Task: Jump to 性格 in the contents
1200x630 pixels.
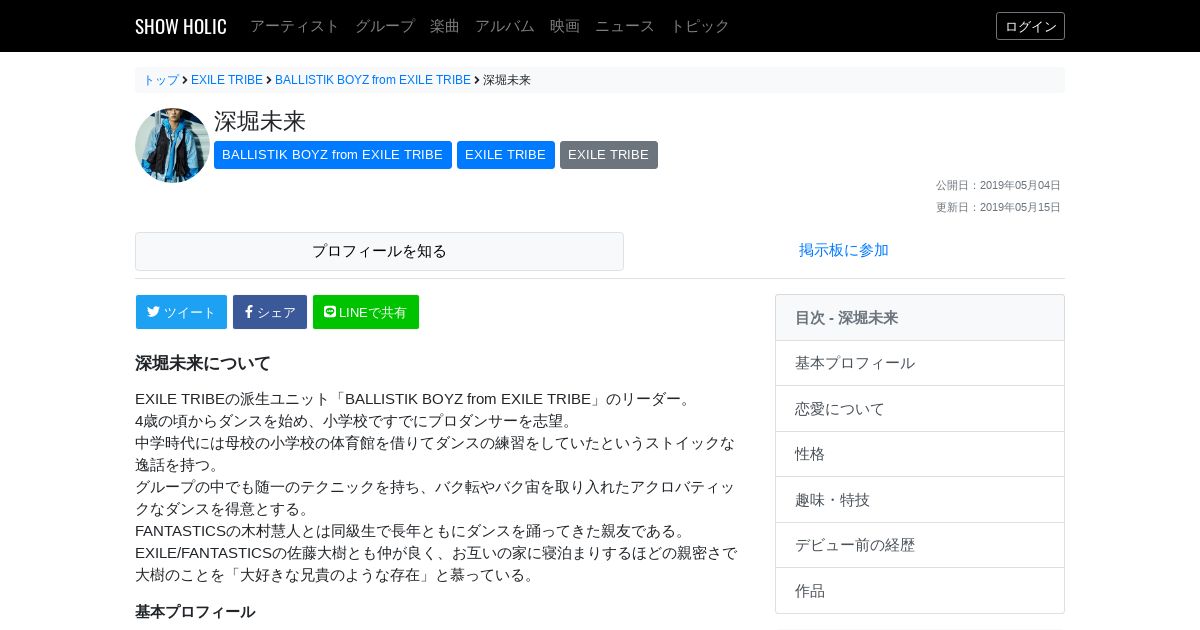Action: (920, 454)
